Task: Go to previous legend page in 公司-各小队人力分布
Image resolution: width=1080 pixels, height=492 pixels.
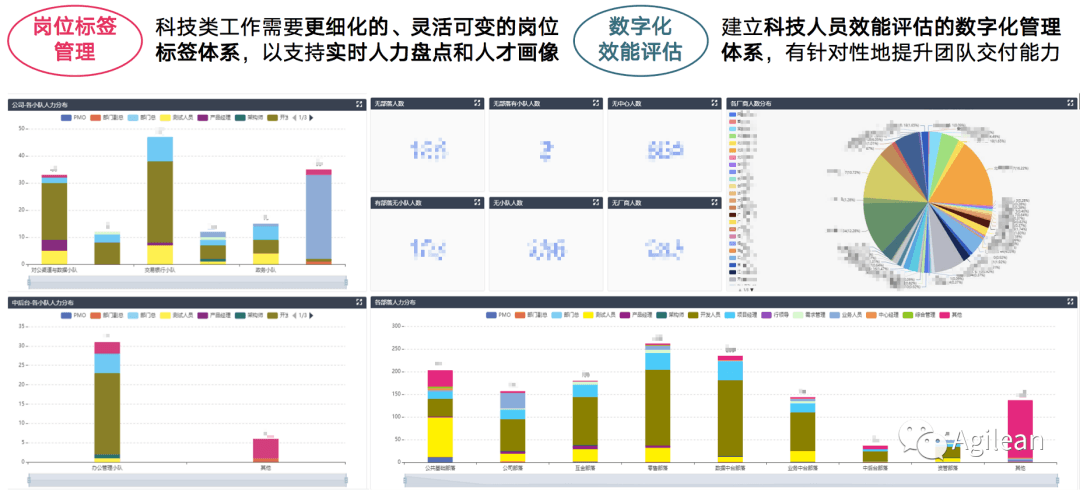Action: click(x=295, y=118)
